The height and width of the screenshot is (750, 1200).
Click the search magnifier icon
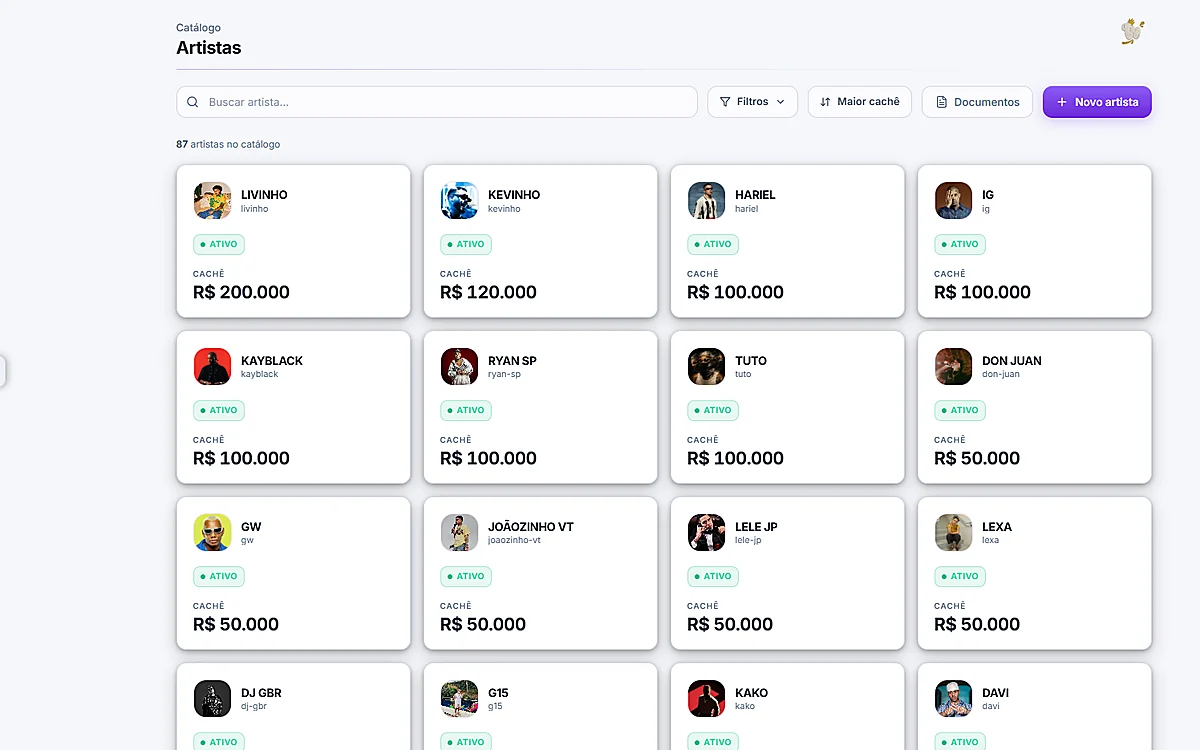193,102
